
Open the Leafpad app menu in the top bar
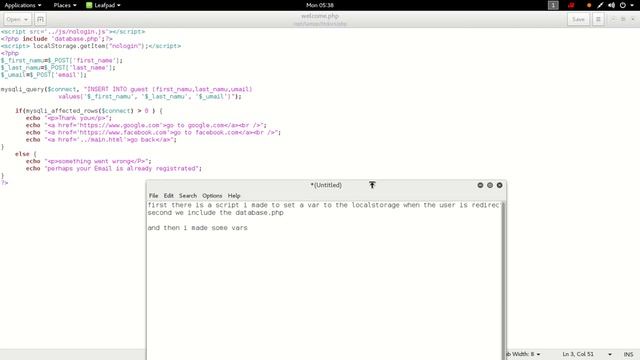click(103, 5)
